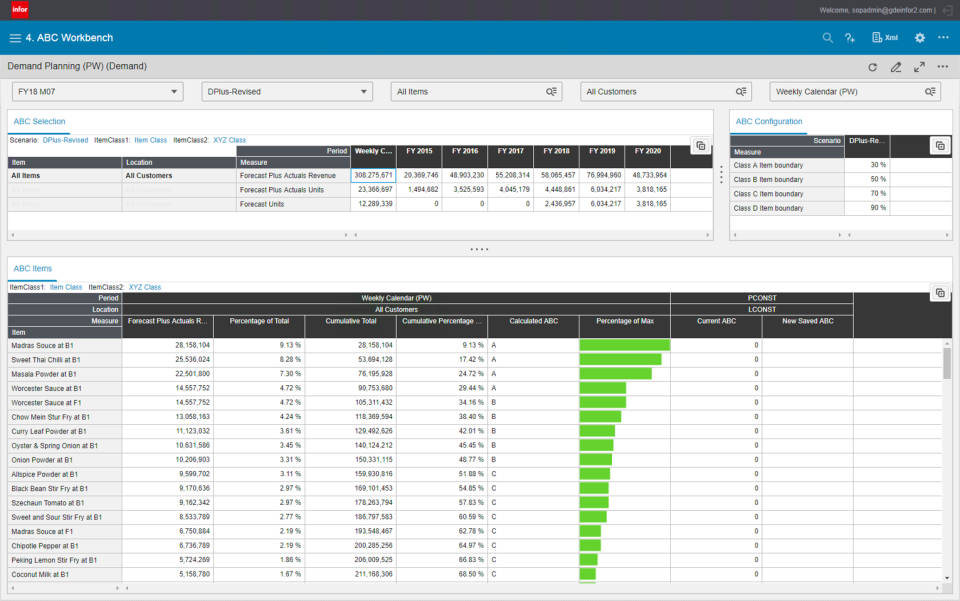Click the help request icon
Image resolution: width=960 pixels, height=601 pixels.
pos(851,37)
